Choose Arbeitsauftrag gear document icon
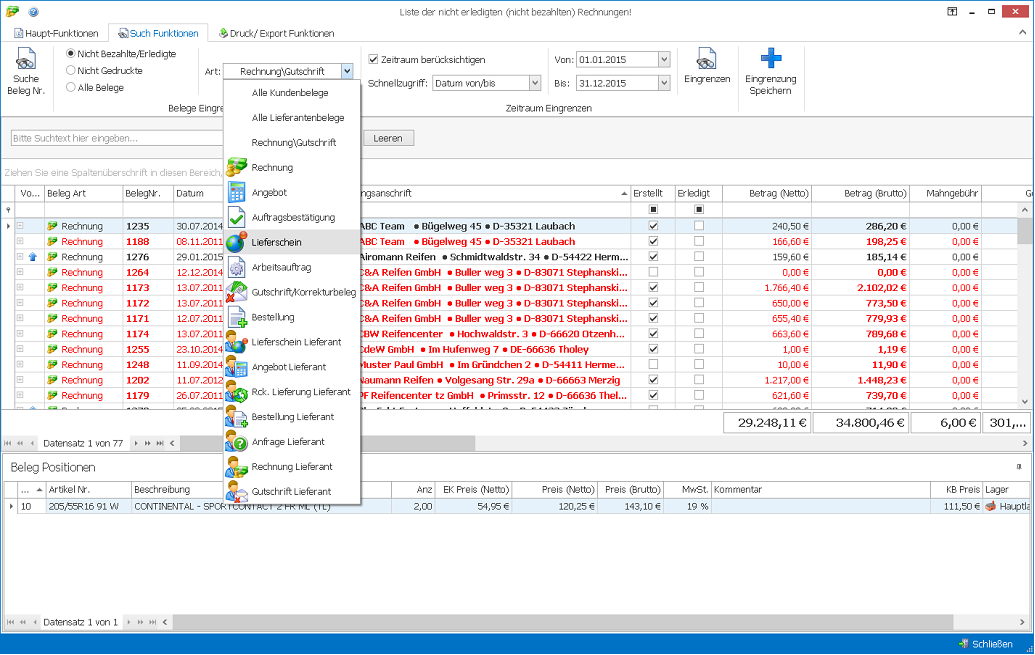 tap(236, 267)
